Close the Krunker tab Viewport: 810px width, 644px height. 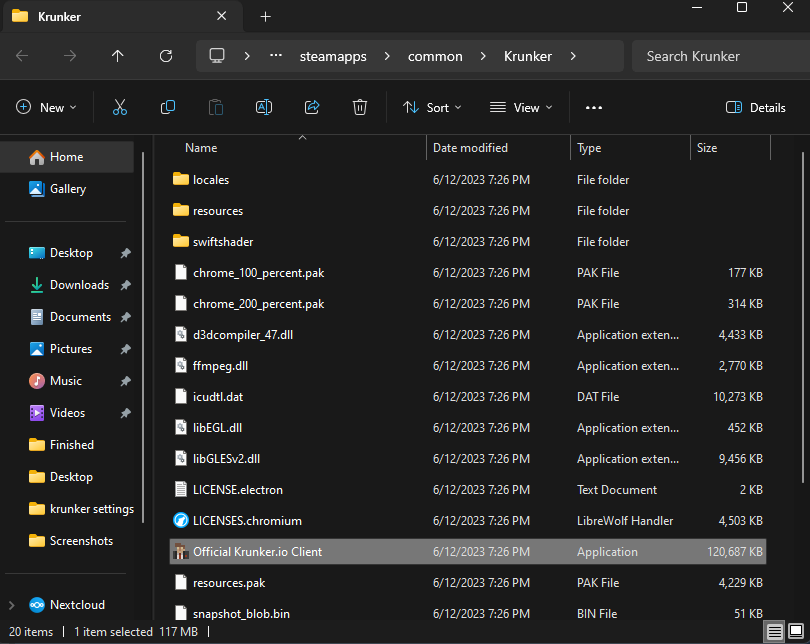(222, 16)
